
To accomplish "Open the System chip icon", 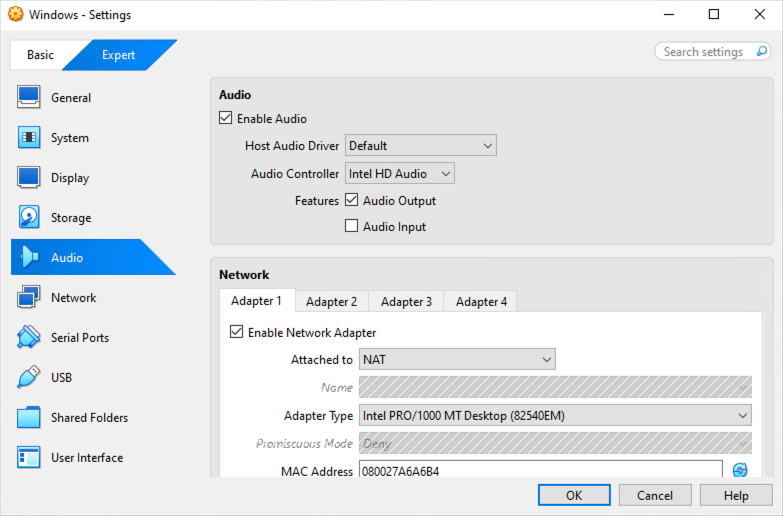I will [28, 137].
